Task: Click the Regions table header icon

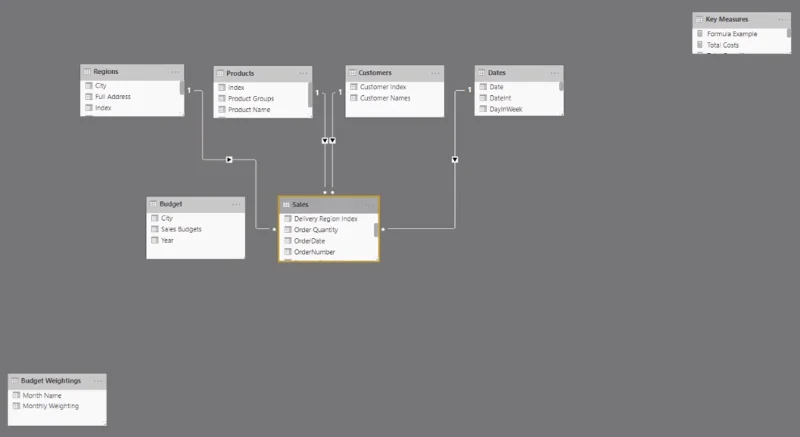Action: tap(87, 71)
